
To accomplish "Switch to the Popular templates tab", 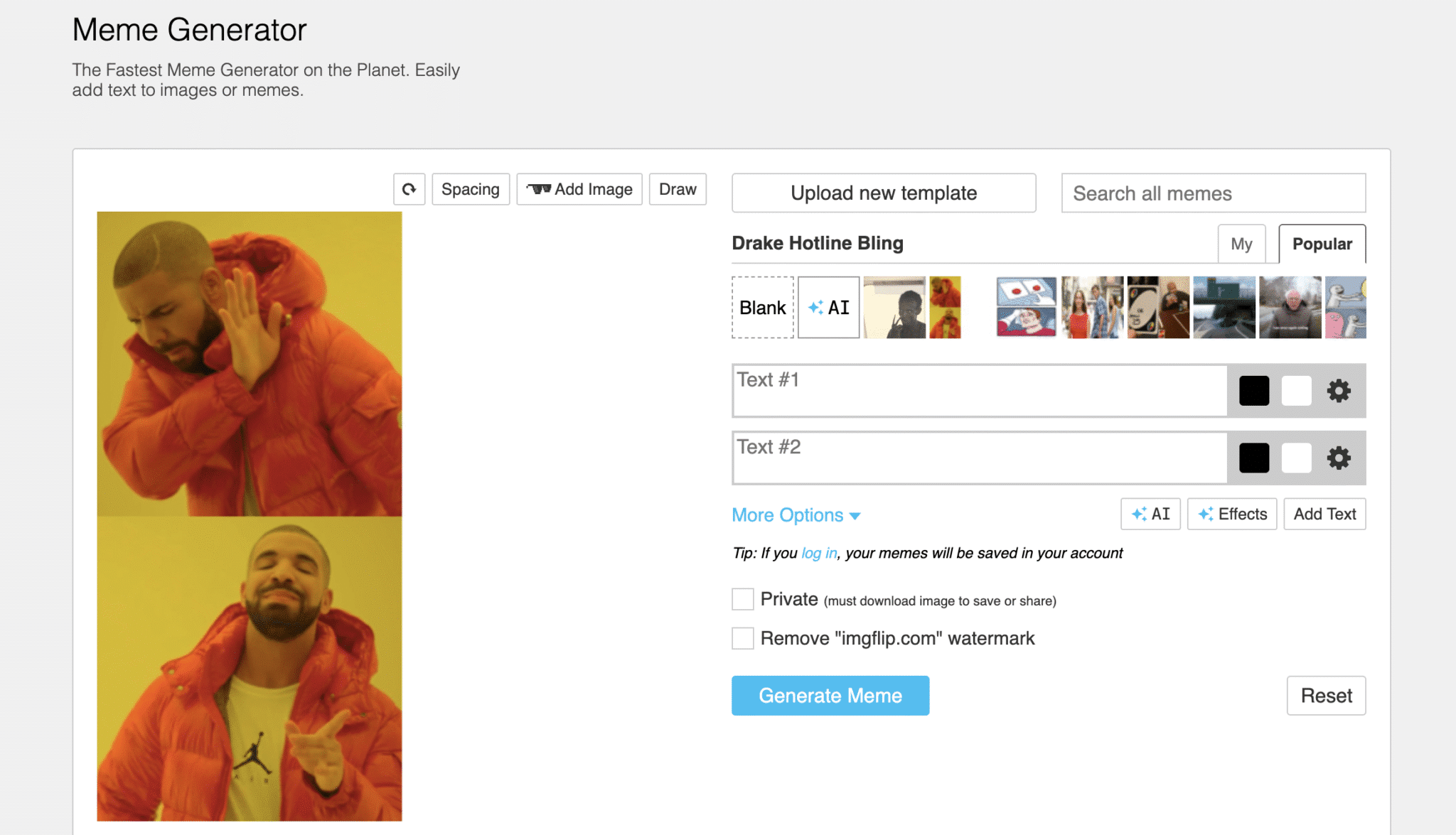I will tap(1321, 244).
